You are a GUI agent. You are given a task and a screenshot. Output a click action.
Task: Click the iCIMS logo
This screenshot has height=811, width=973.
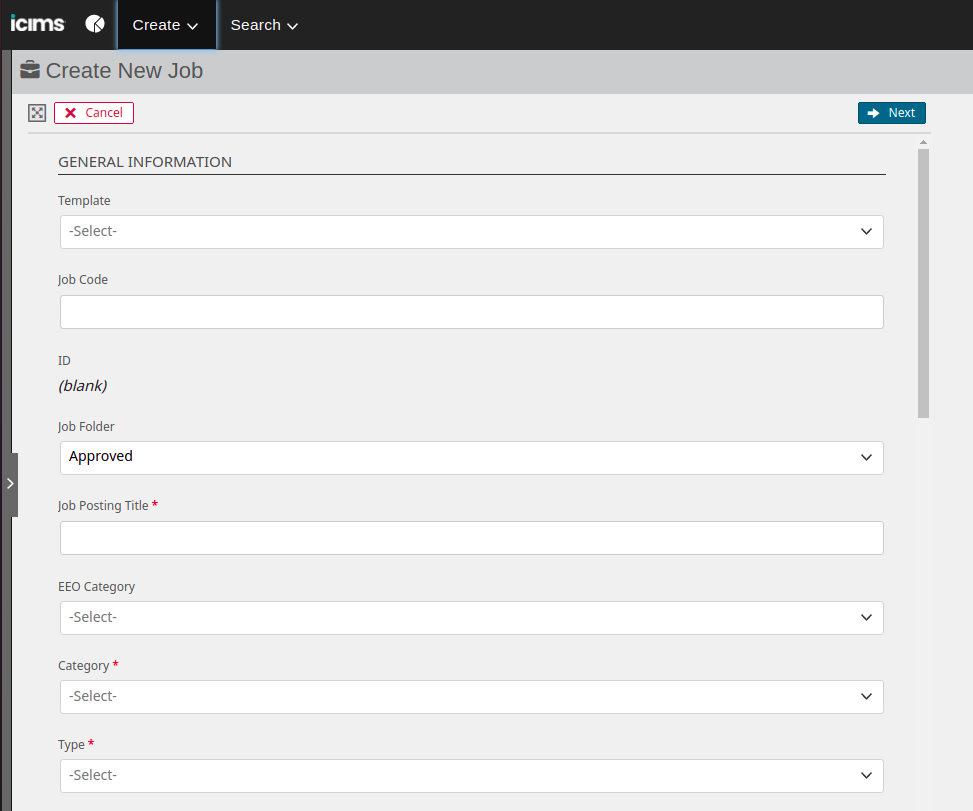point(37,24)
